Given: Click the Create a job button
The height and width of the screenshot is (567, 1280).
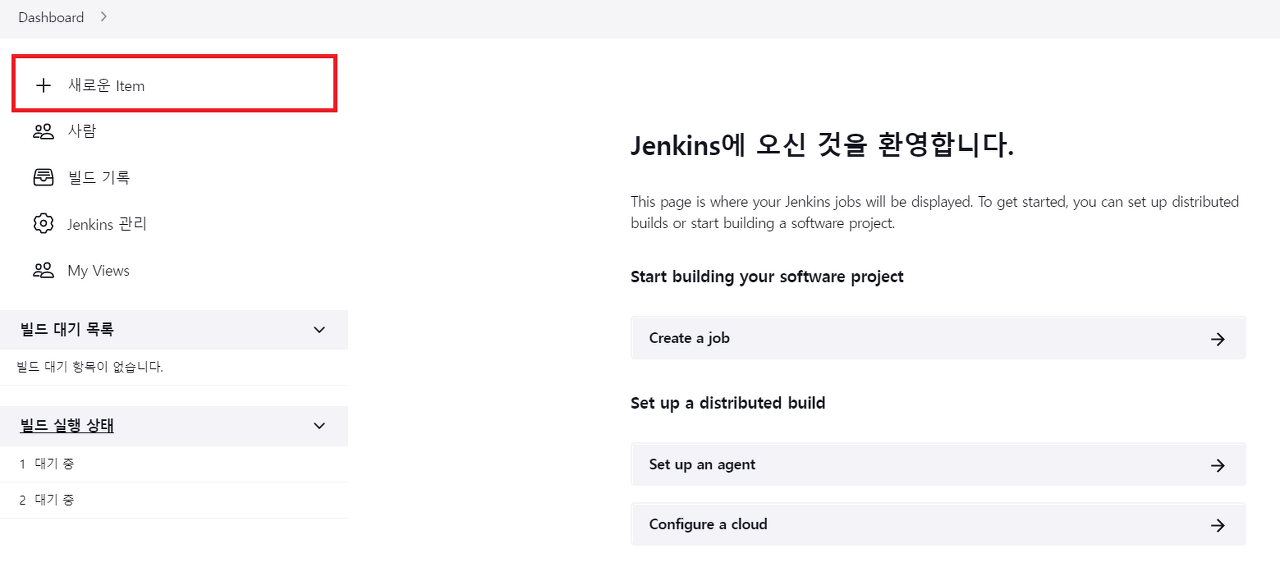Looking at the screenshot, I should click(938, 338).
